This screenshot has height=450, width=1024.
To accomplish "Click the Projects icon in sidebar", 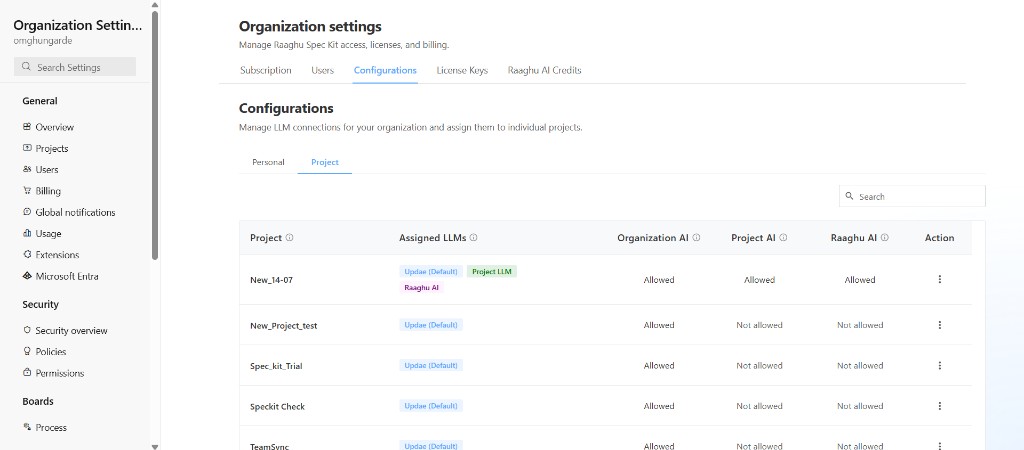I will coord(27,148).
